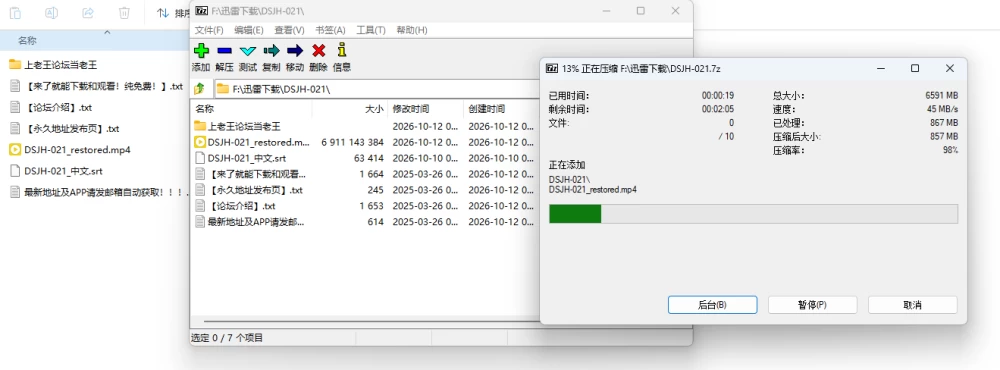Click the 7z icon in File Manager title
The image size is (1000, 370).
(x=202, y=11)
